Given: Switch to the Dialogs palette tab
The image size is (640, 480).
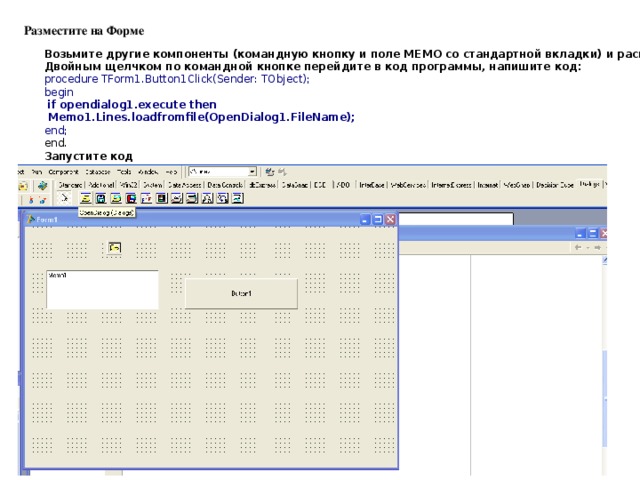Looking at the screenshot, I should point(589,184).
